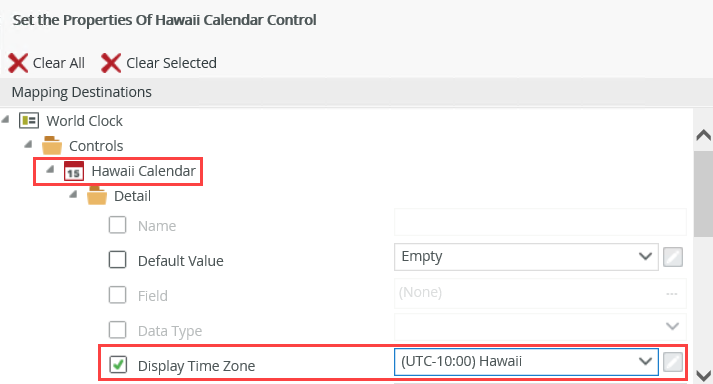Click the scrollbar down arrow

coord(703,376)
